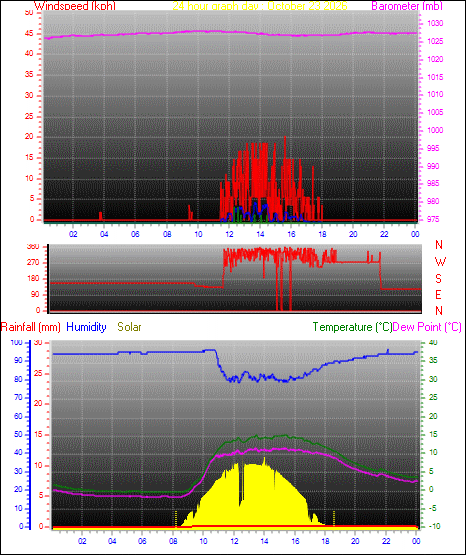Select the Temperature (°C) legend label
This screenshot has width=466, height=555.
coord(352,327)
